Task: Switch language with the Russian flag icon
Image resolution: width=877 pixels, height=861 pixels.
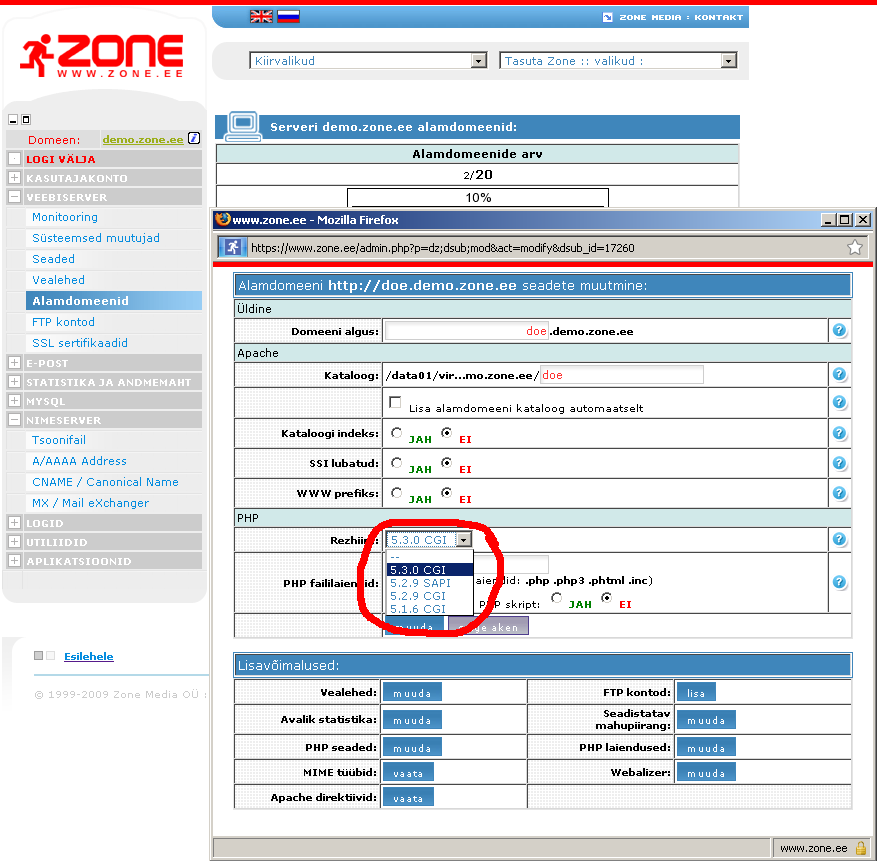Action: 289,17
